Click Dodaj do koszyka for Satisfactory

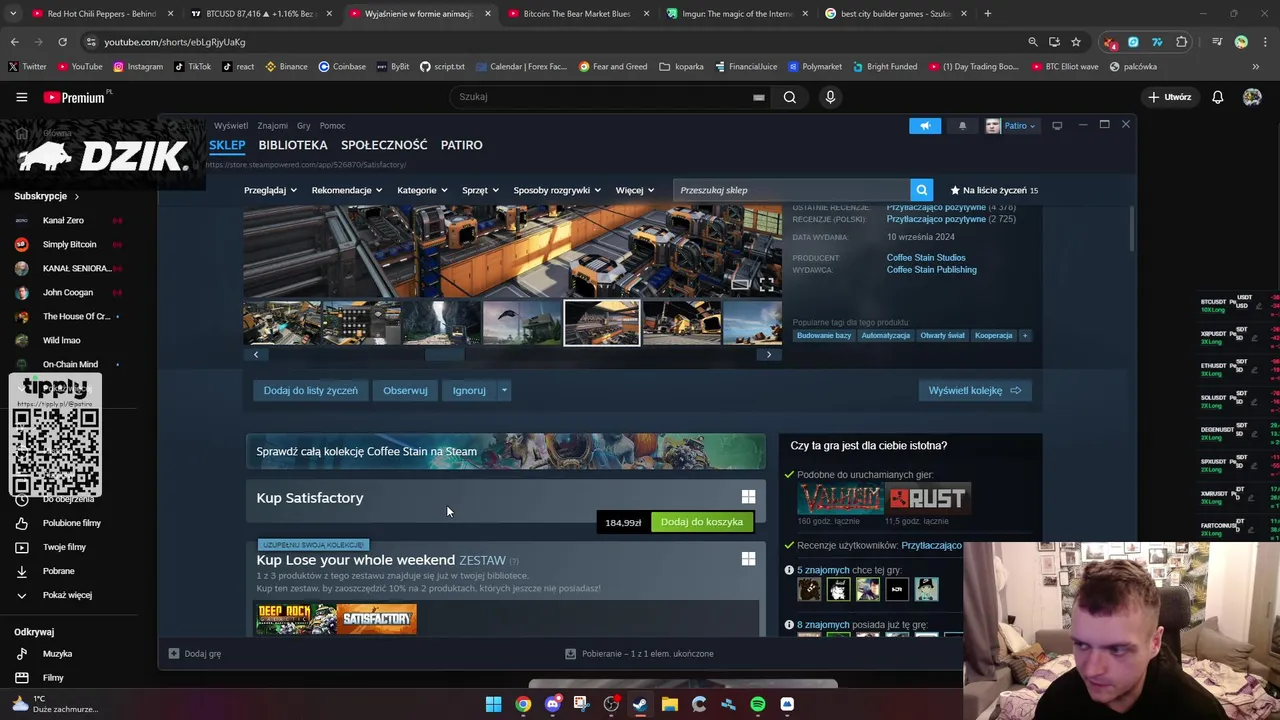[702, 522]
